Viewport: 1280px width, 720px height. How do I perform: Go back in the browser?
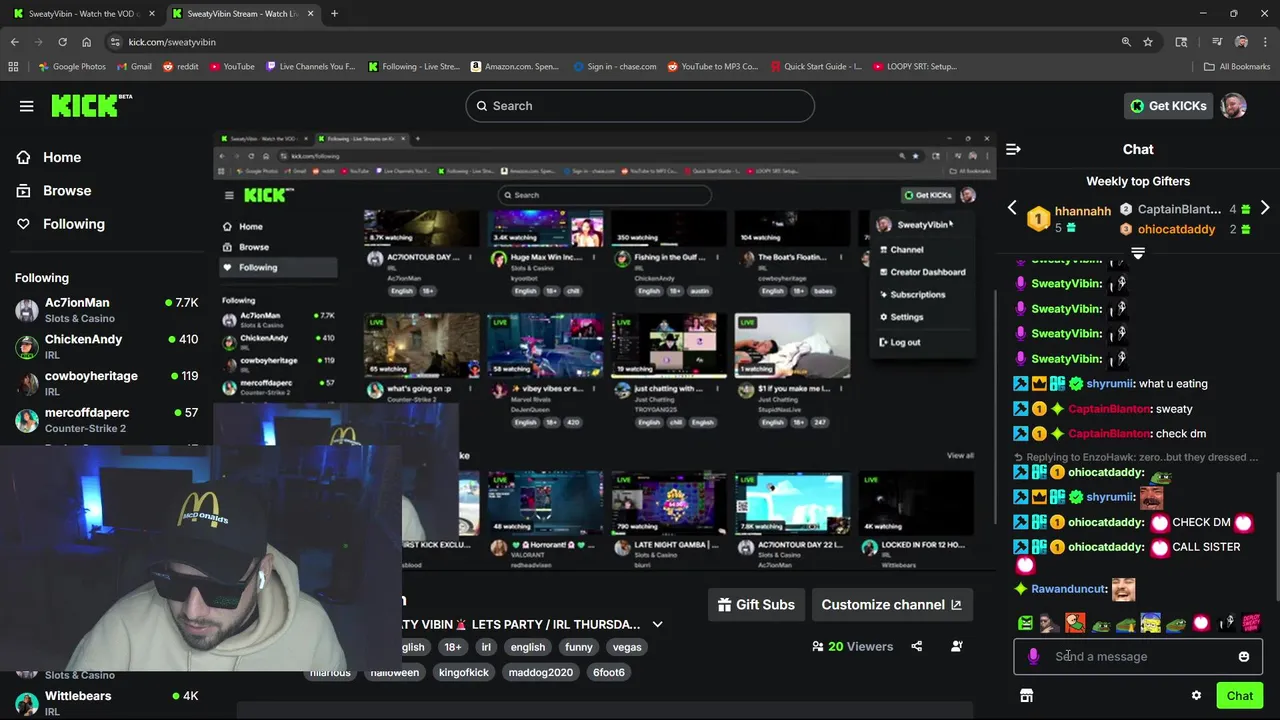pyautogui.click(x=14, y=42)
